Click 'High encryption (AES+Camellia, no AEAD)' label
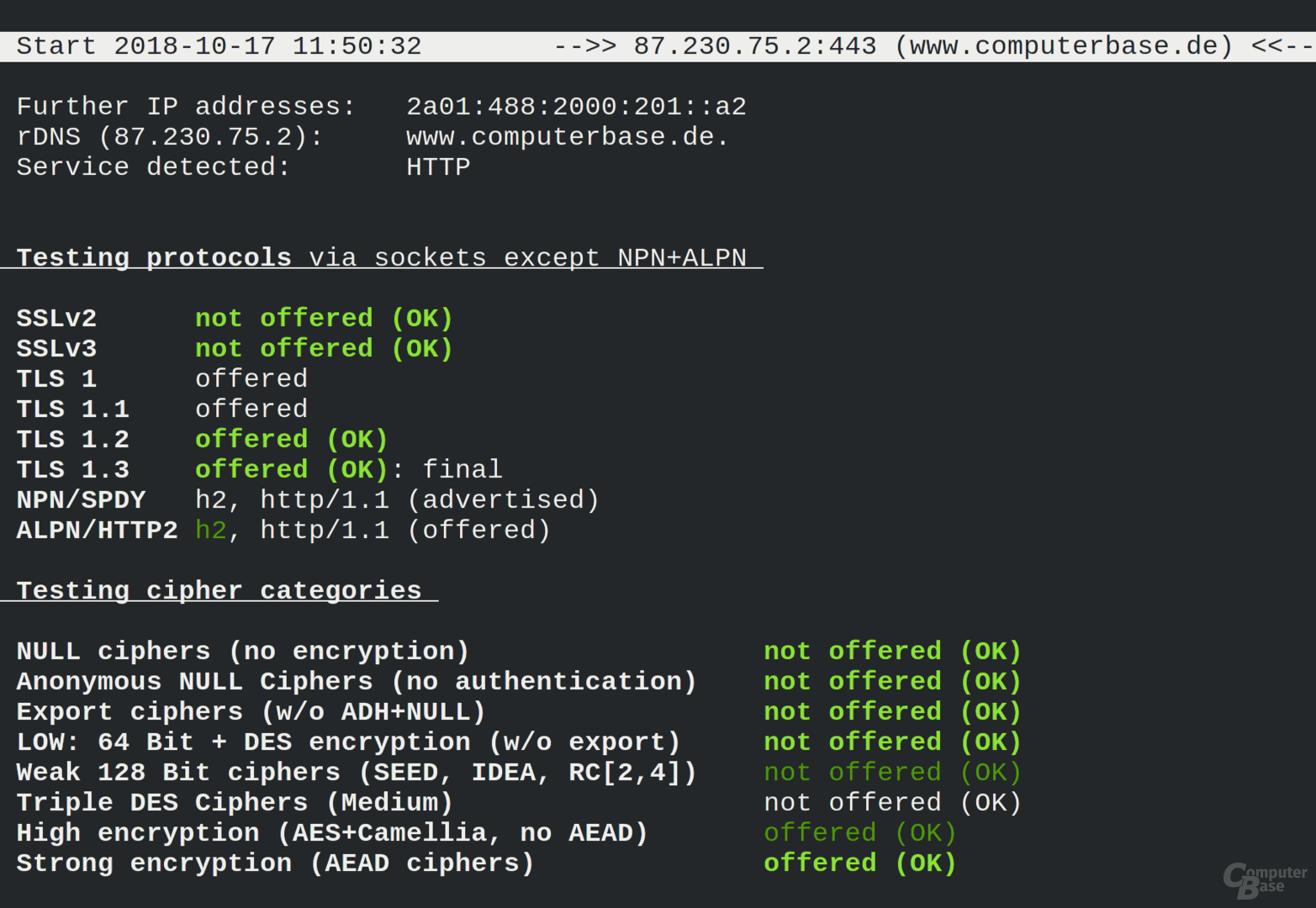 pos(332,833)
